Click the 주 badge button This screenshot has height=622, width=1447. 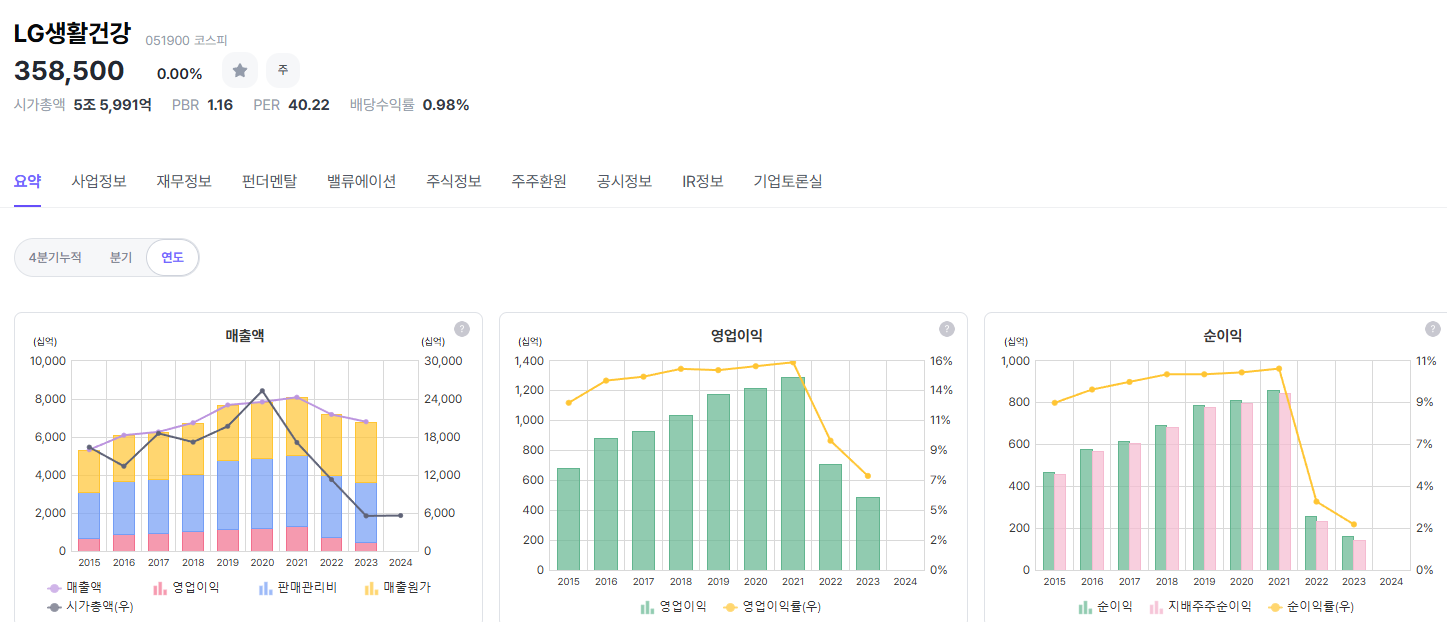point(283,70)
